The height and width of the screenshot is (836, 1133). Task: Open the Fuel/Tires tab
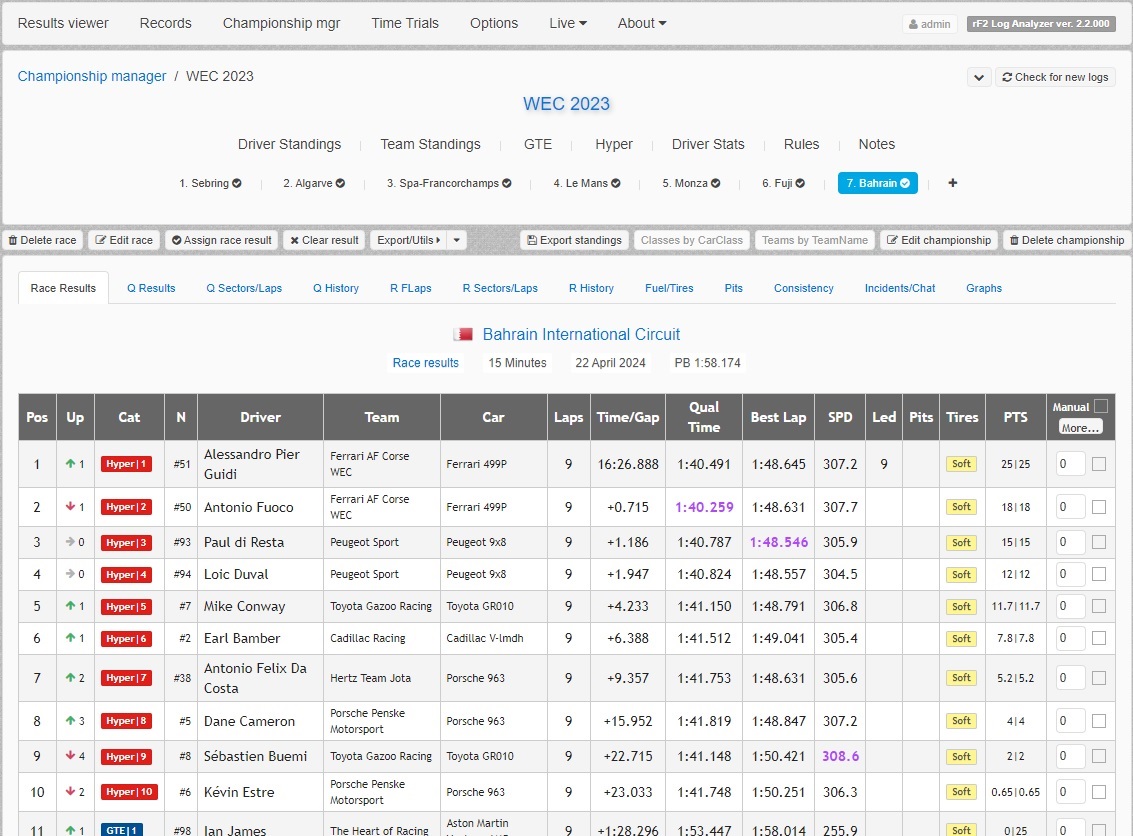(669, 288)
